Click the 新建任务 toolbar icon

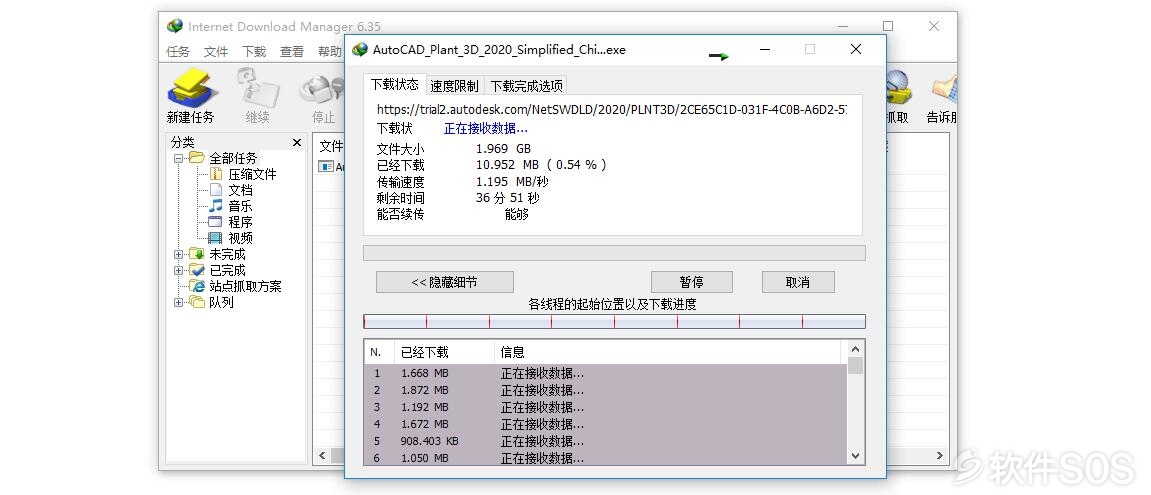191,95
